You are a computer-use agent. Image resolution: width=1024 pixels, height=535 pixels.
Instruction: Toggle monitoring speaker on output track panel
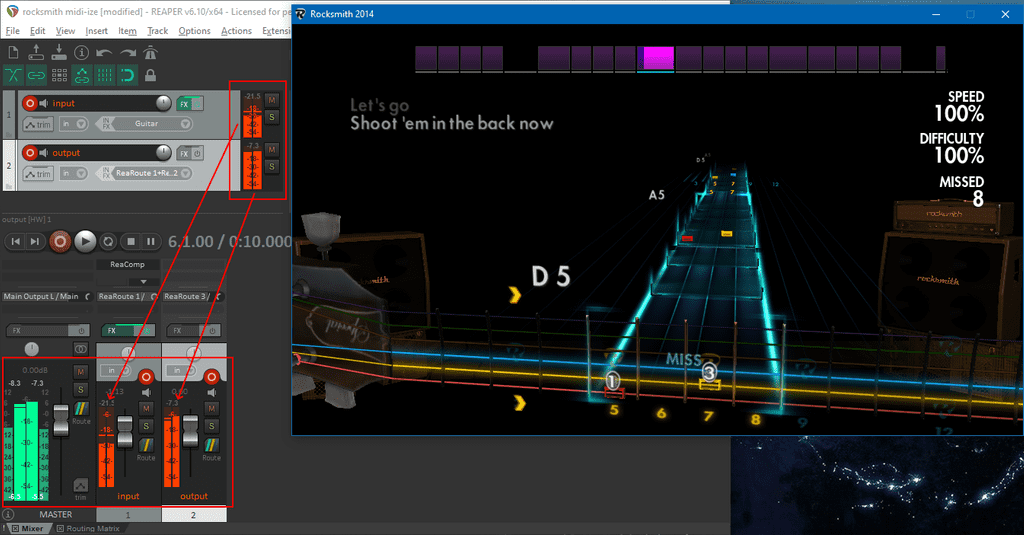coord(44,153)
